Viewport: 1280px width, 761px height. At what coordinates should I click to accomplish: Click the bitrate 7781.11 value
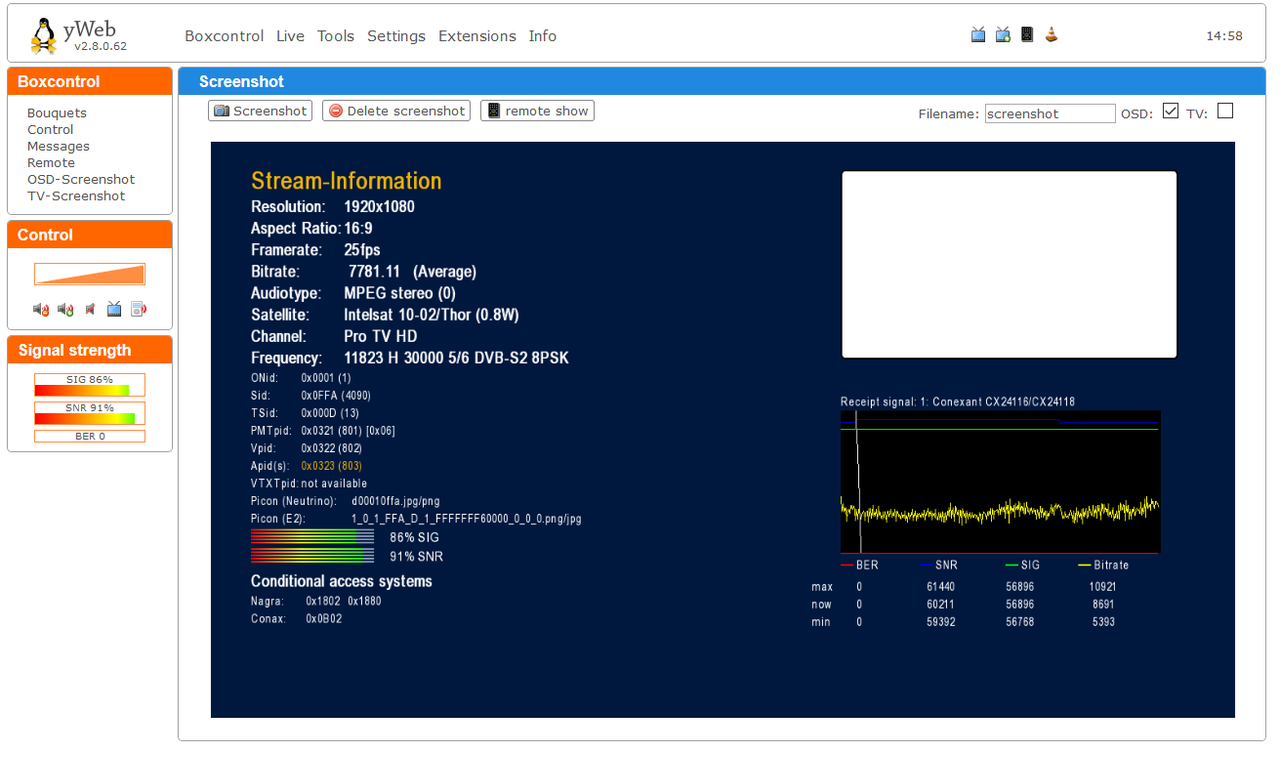(x=374, y=272)
